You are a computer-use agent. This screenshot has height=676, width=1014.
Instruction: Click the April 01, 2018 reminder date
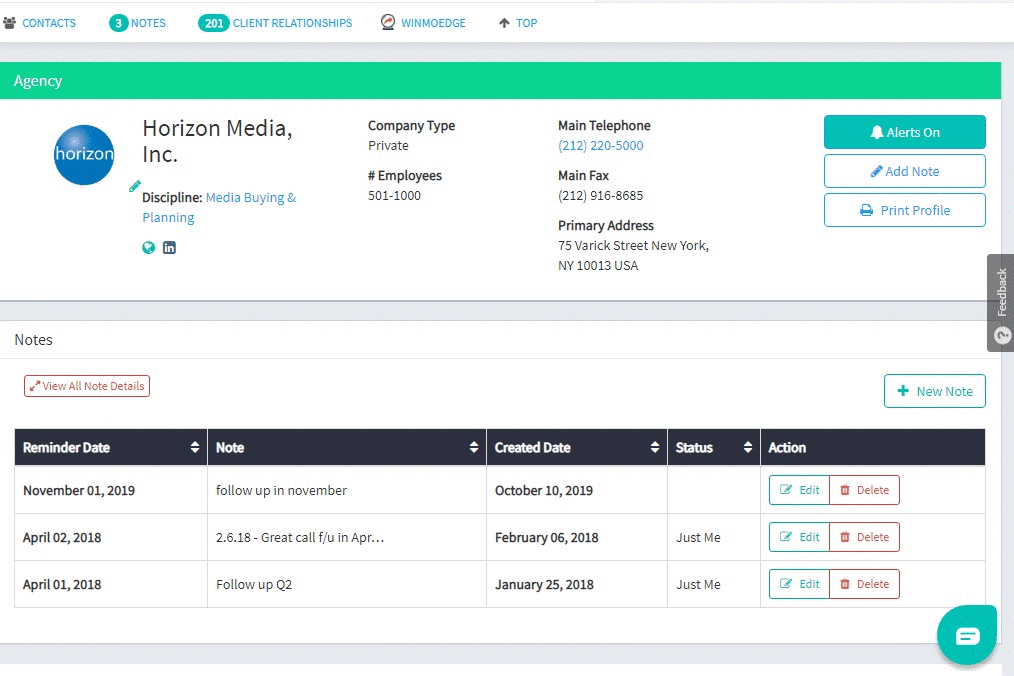tap(62, 585)
